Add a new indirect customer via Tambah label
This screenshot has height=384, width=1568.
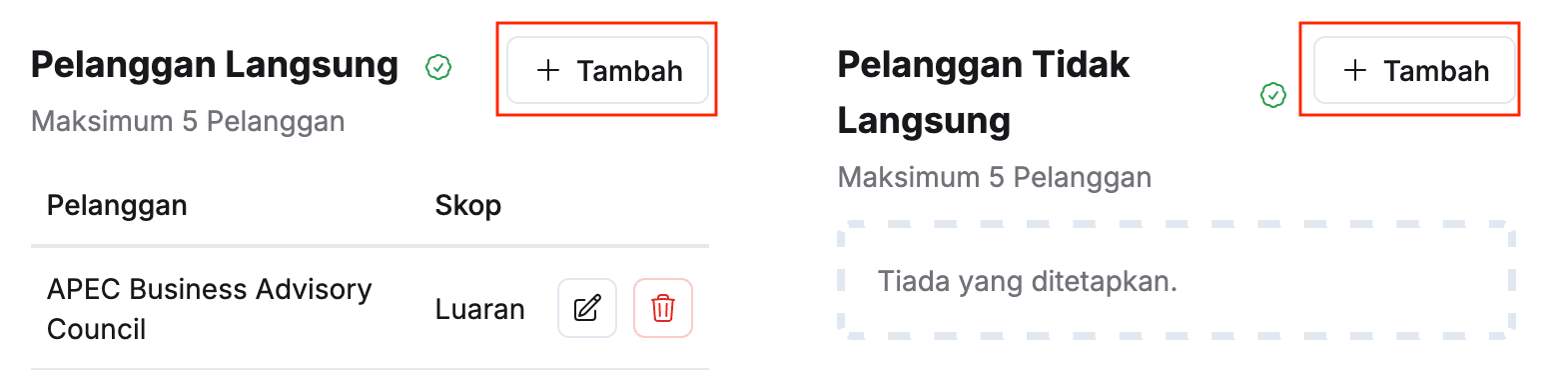click(1436, 71)
